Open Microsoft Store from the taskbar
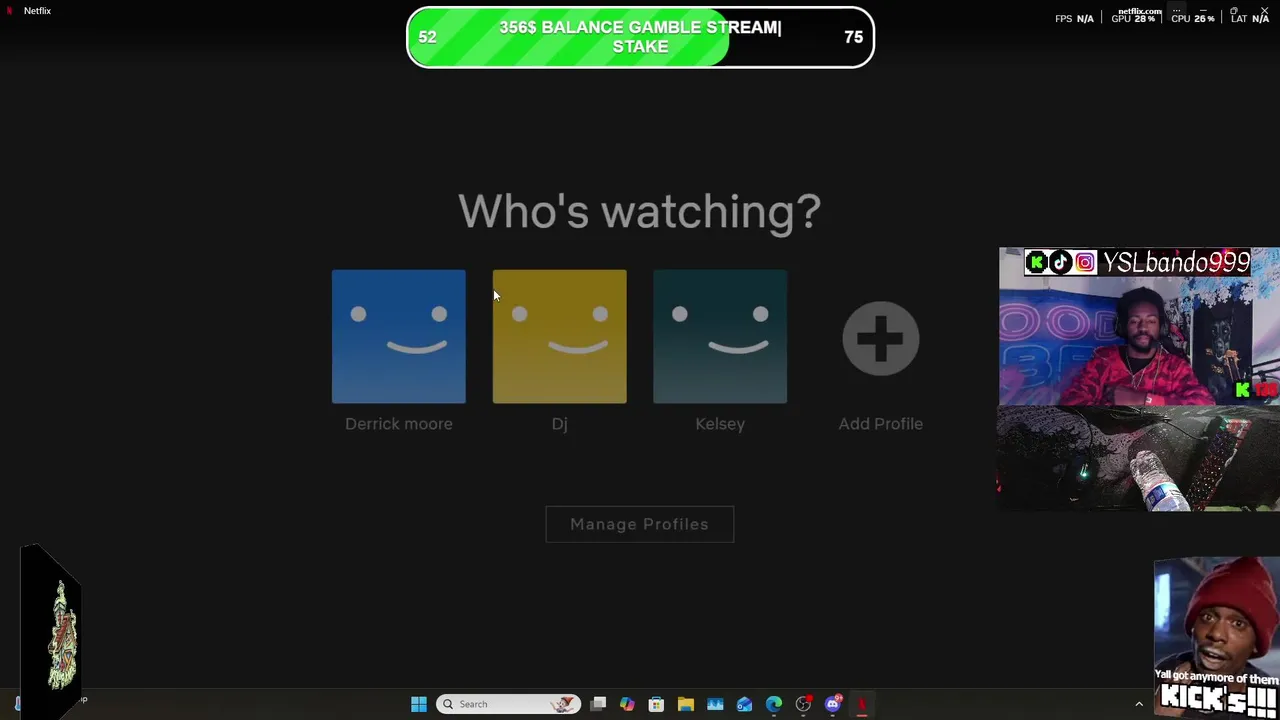Viewport: 1280px width, 720px height. [656, 704]
